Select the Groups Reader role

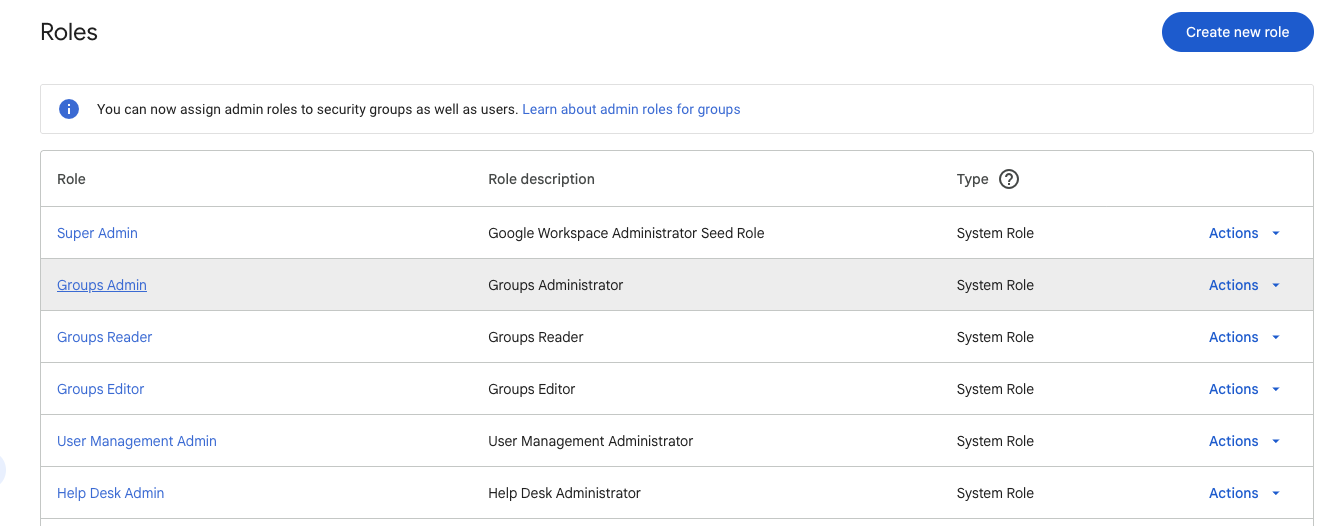pos(105,337)
